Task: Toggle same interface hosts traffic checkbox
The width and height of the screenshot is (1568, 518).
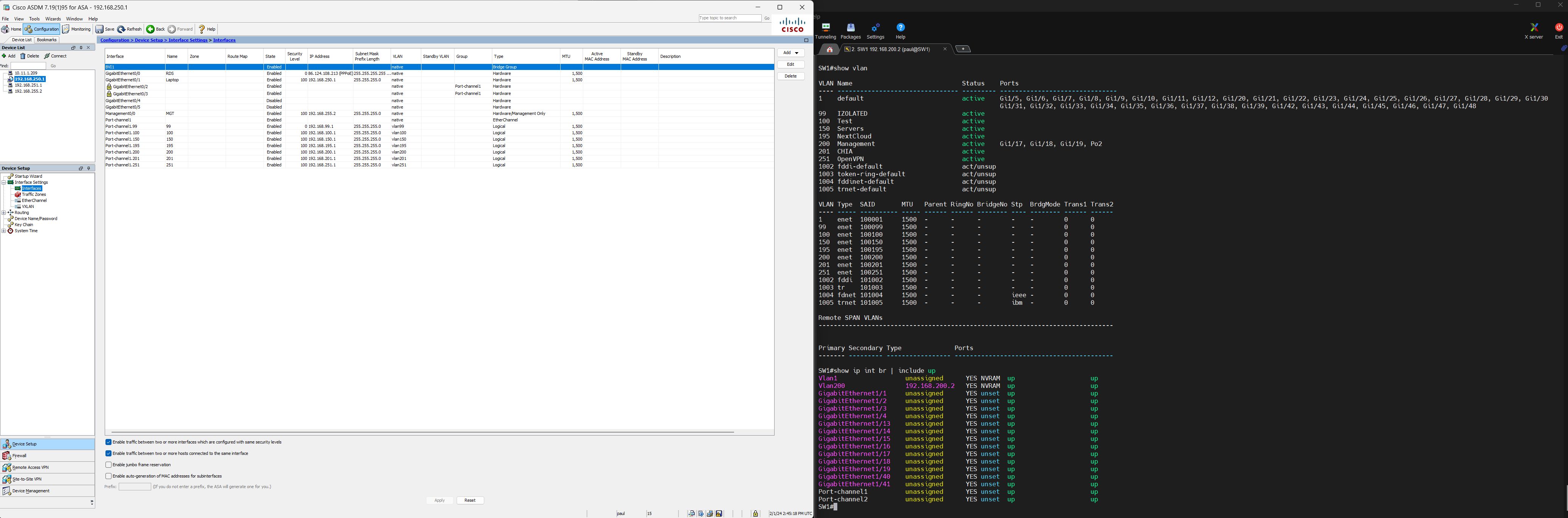Action: pyautogui.click(x=108, y=453)
